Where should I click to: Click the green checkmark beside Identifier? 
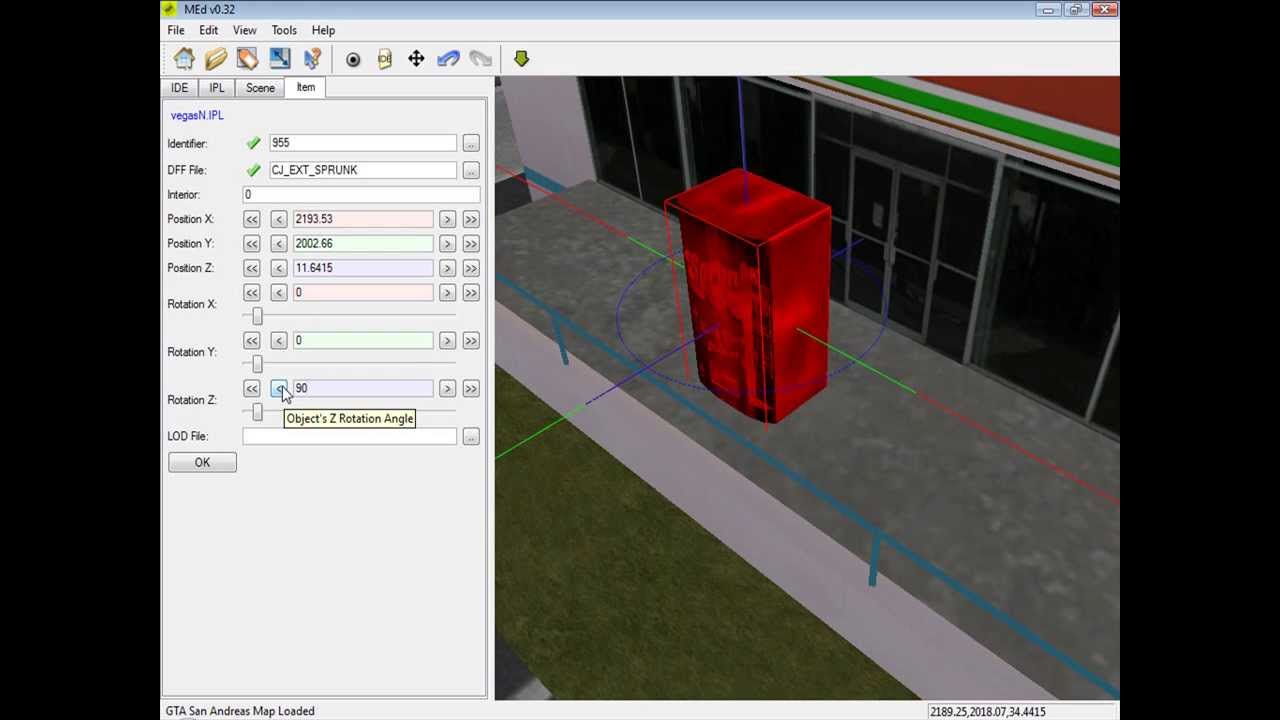pyautogui.click(x=253, y=143)
